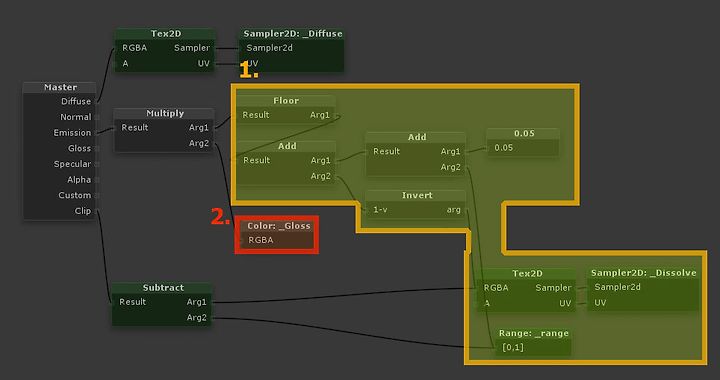
Task: Click the Alpha input on Master node
Action: click(x=79, y=179)
